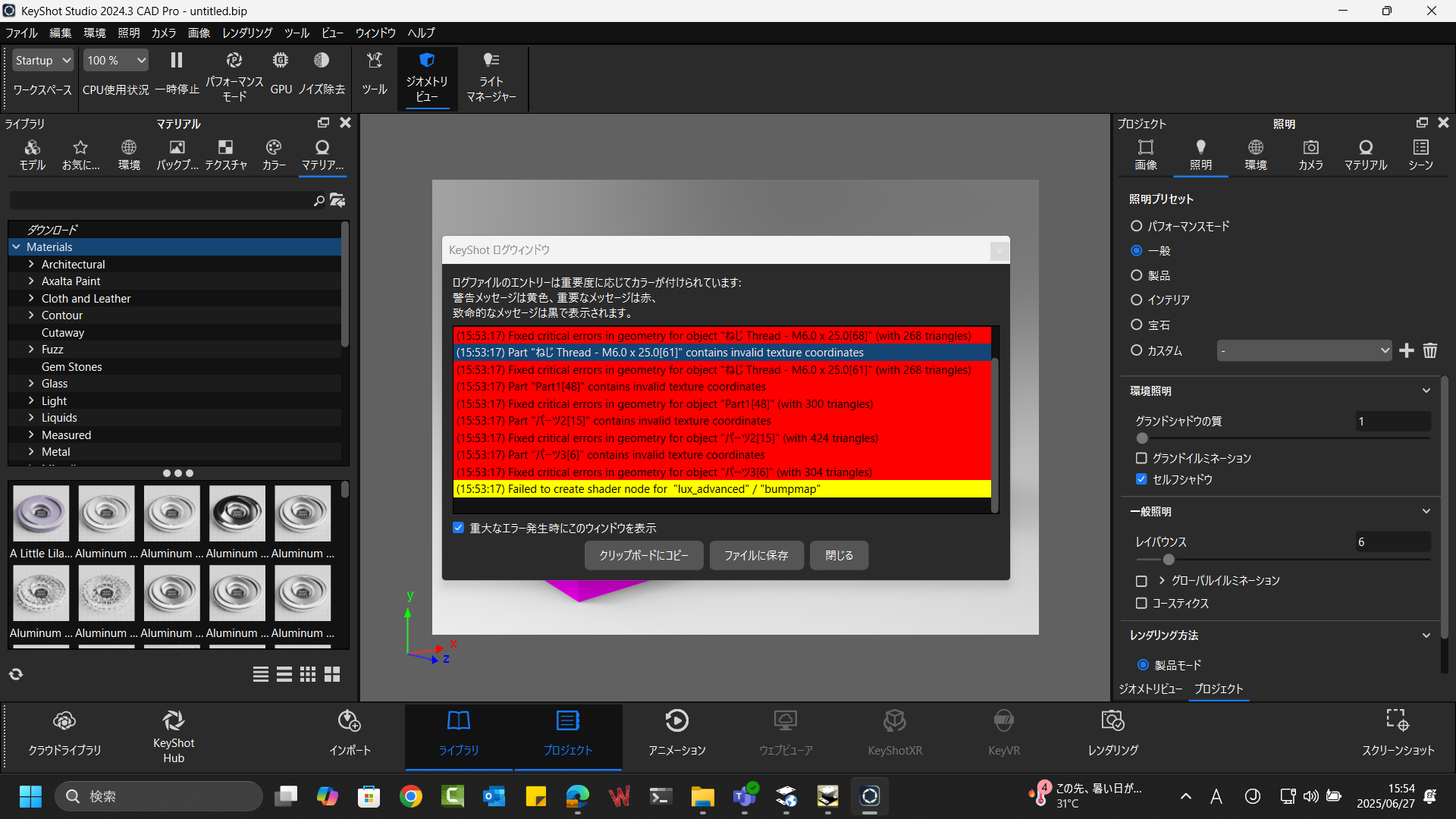
Task: Select the lux_advanced bumpmap warning line
Action: click(722, 489)
